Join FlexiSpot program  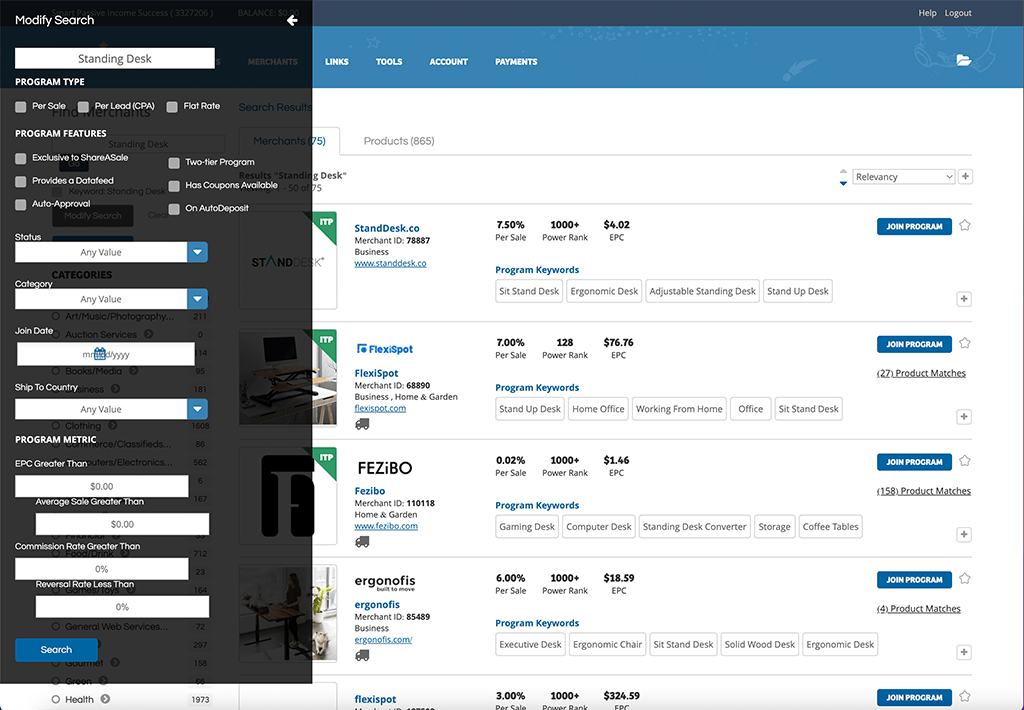(914, 344)
